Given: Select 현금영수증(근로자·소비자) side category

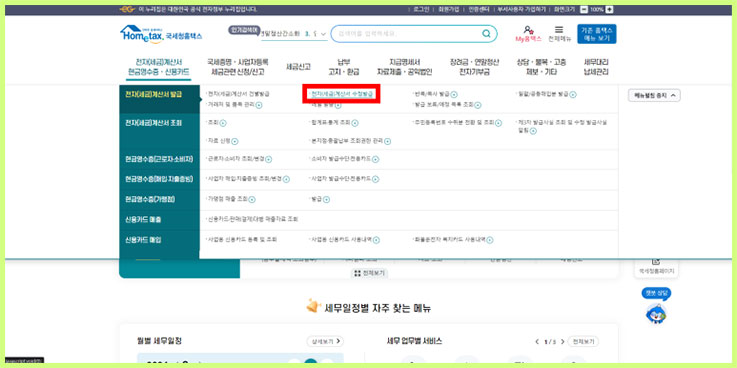Looking at the screenshot, I should click(160, 160).
